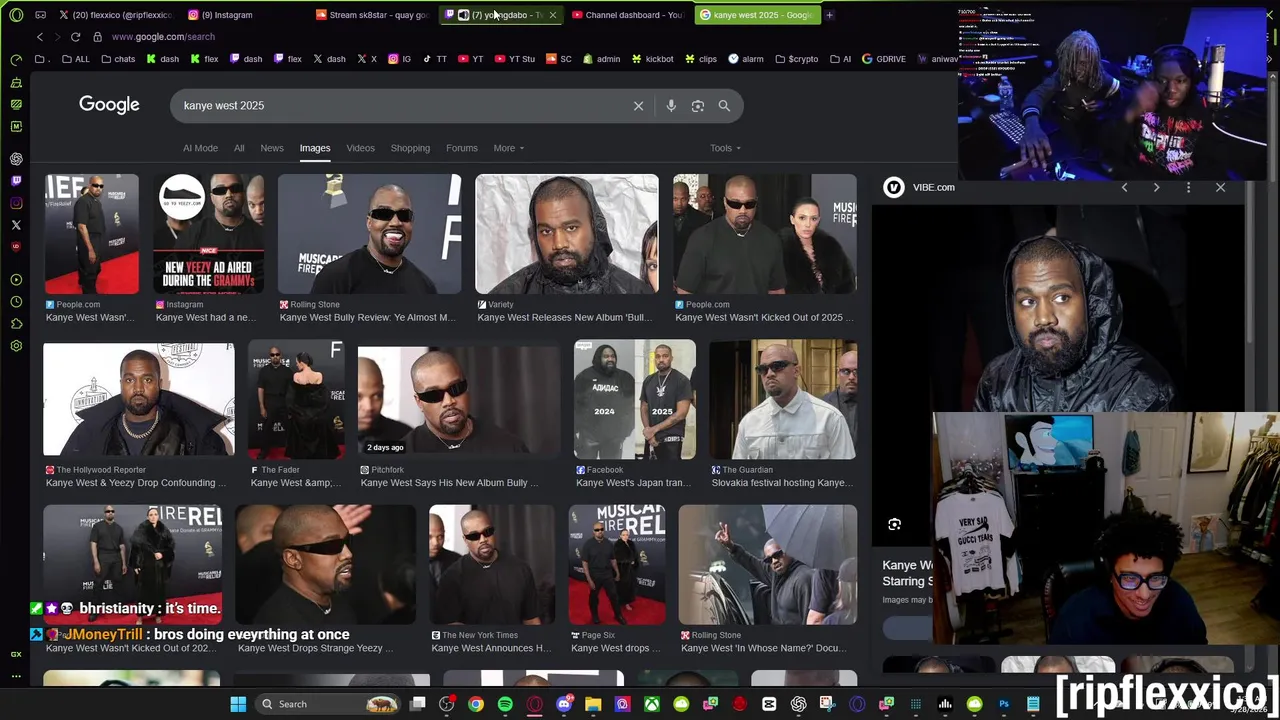
Task: Expand the chats bookmarks folder
Action: pos(117,59)
